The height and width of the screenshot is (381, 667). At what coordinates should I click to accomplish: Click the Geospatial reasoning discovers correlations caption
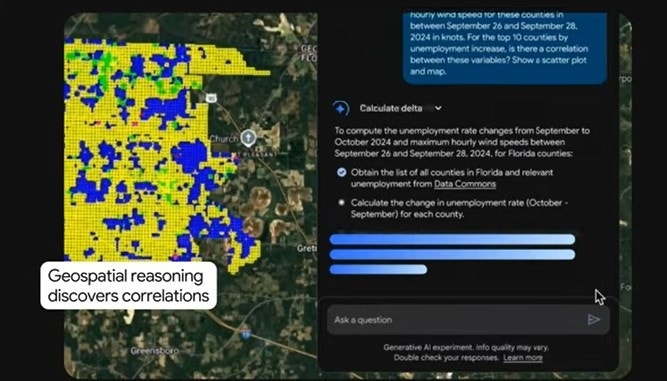[x=128, y=285]
